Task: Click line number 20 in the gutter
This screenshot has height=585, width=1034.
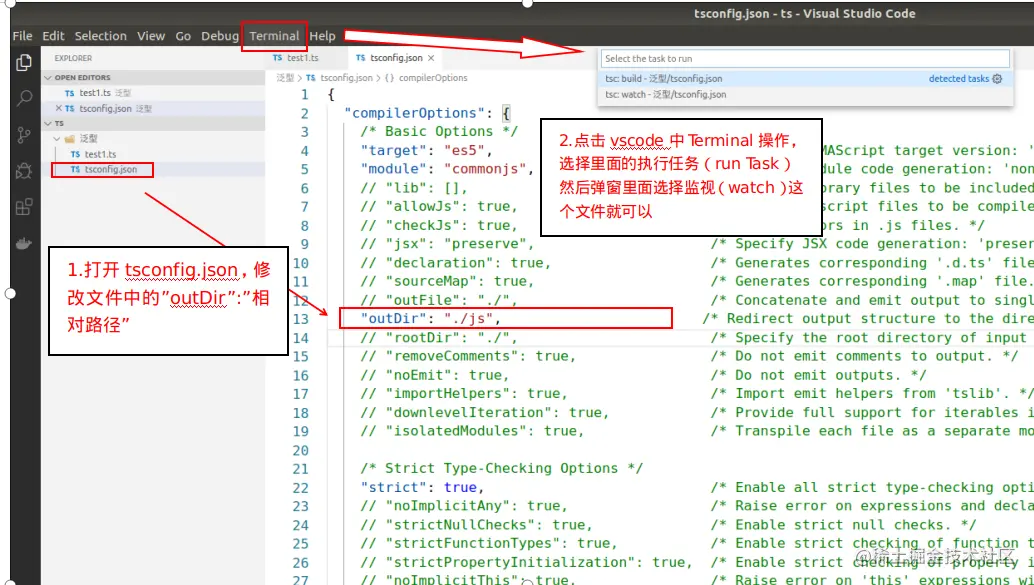Action: coord(300,450)
